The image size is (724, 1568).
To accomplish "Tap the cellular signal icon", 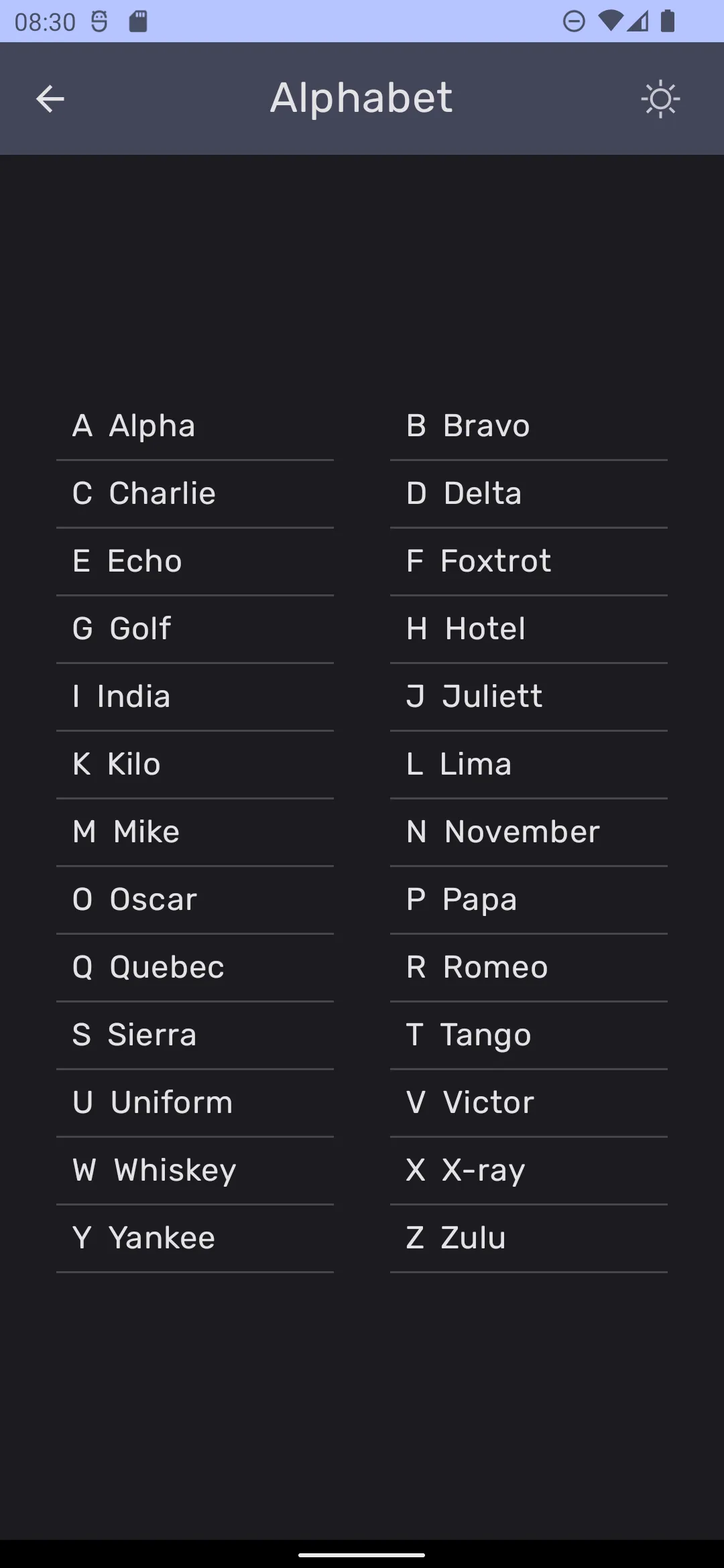I will pyautogui.click(x=638, y=21).
